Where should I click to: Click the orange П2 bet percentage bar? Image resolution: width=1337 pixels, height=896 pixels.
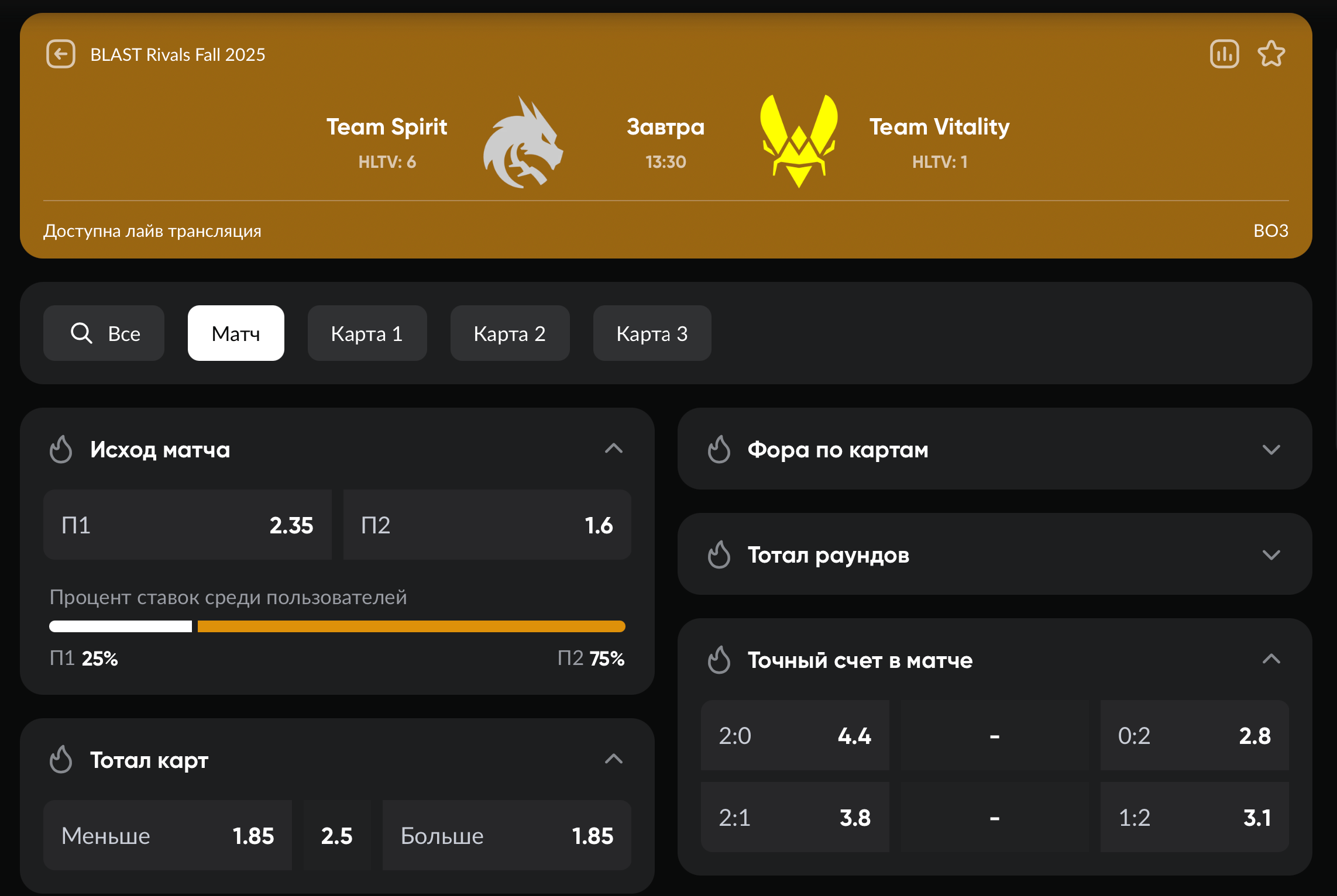(x=411, y=626)
